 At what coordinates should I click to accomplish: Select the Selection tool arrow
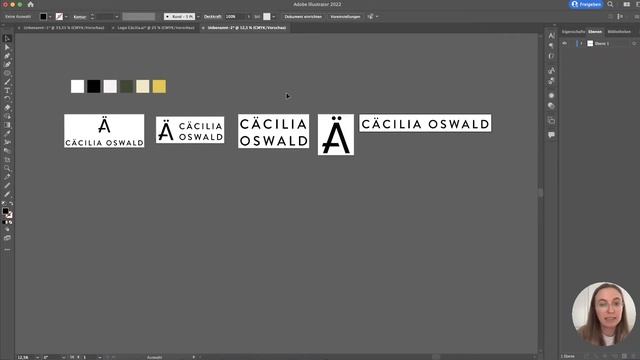pyautogui.click(x=7, y=38)
